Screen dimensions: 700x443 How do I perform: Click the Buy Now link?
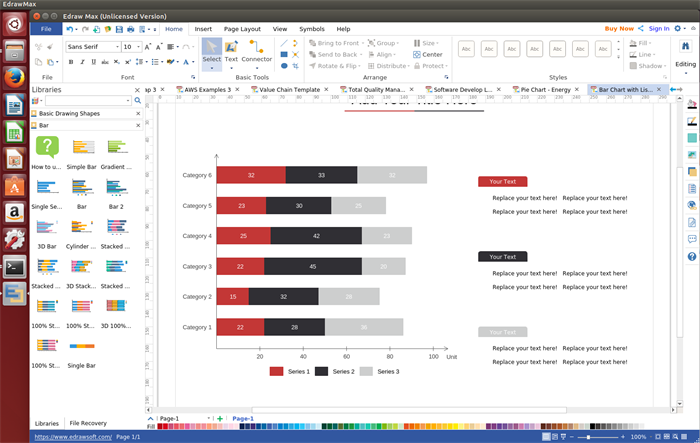(x=619, y=29)
